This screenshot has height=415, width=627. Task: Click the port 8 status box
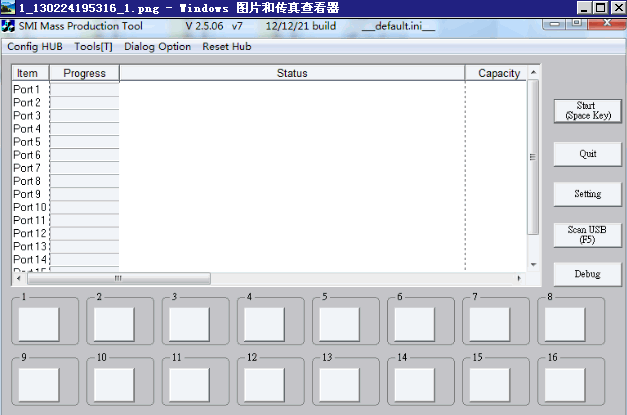click(x=565, y=324)
